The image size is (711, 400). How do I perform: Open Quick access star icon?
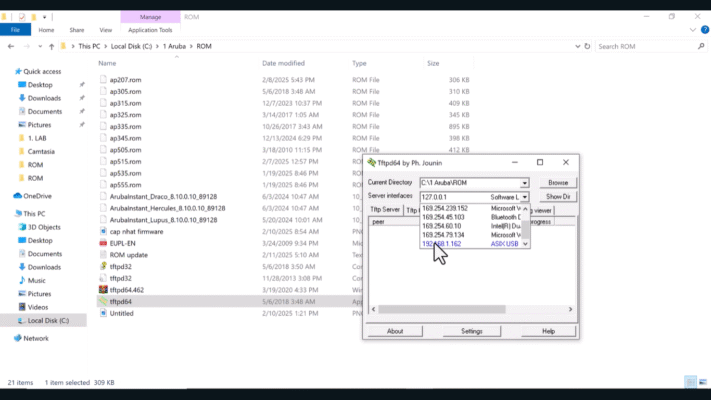18,71
